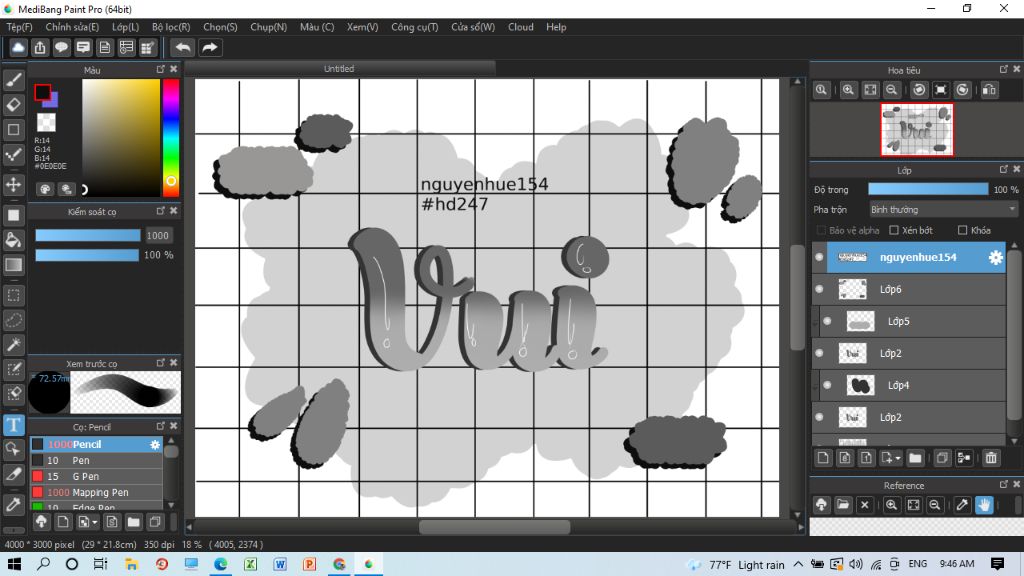Click the horizontal canvas scrollbar
Image resolution: width=1024 pixels, height=576 pixels.
point(494,526)
